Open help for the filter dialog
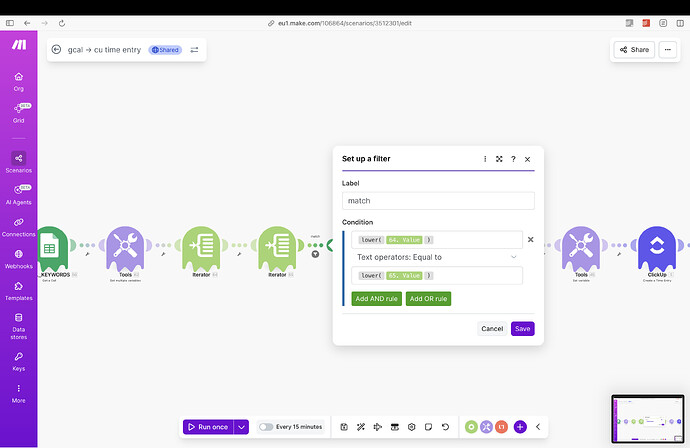 coord(513,159)
